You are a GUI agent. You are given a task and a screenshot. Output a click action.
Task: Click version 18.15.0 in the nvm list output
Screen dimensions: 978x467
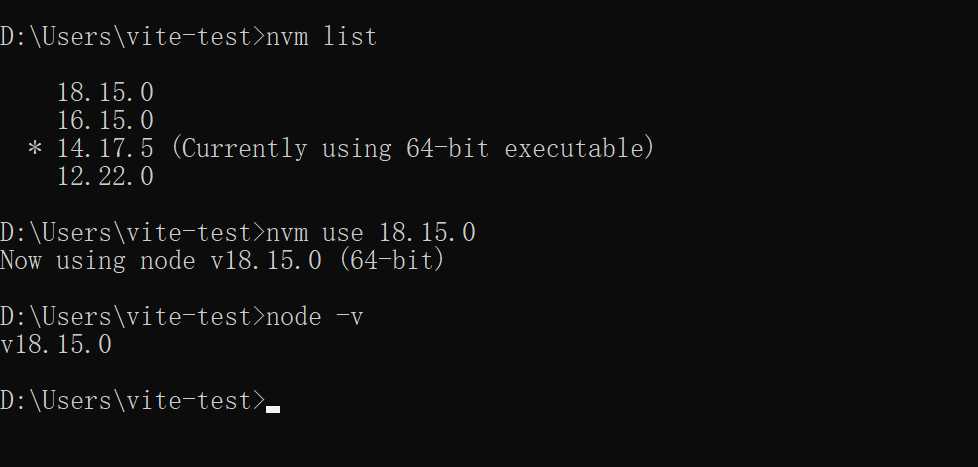point(105,93)
